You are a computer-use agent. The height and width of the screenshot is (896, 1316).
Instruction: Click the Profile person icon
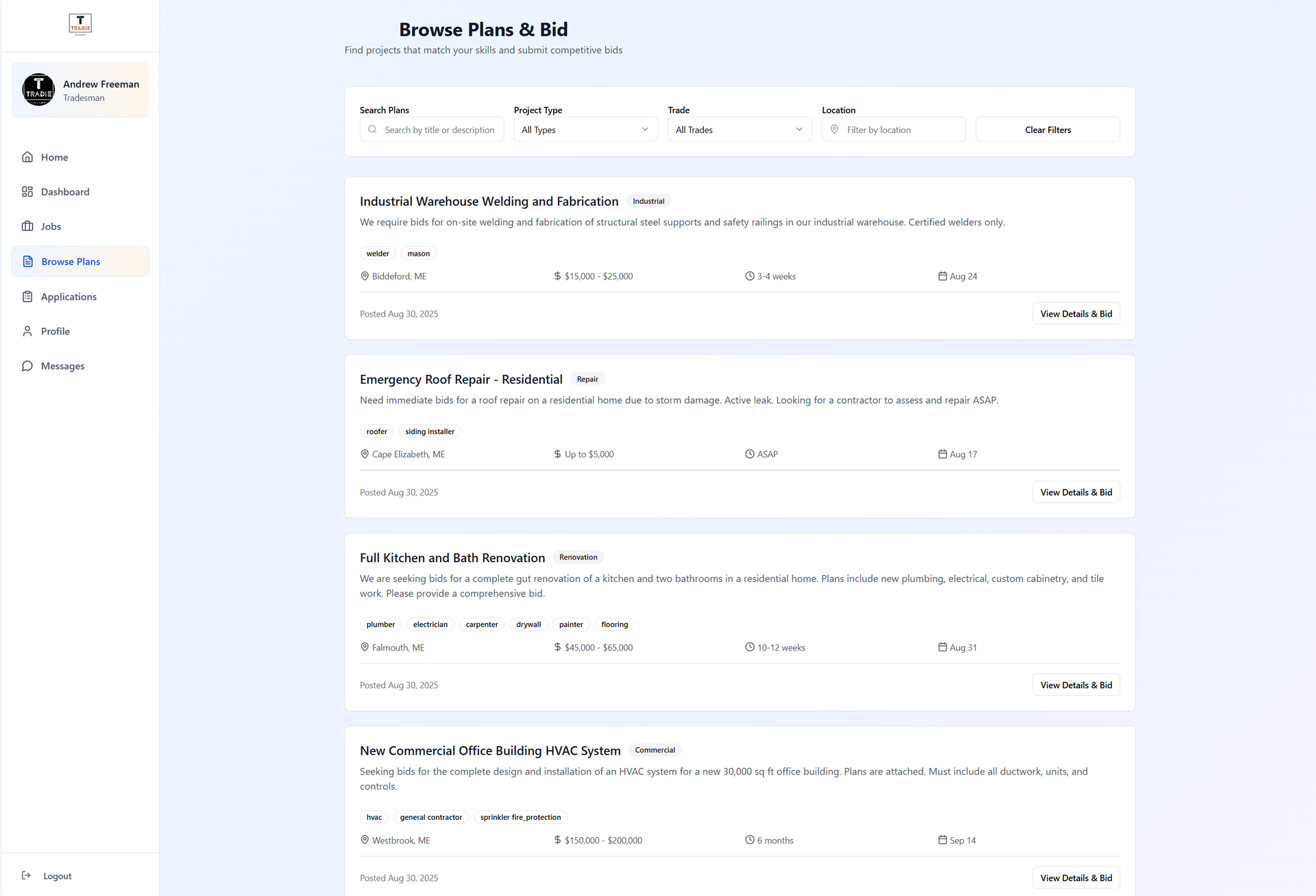point(27,331)
